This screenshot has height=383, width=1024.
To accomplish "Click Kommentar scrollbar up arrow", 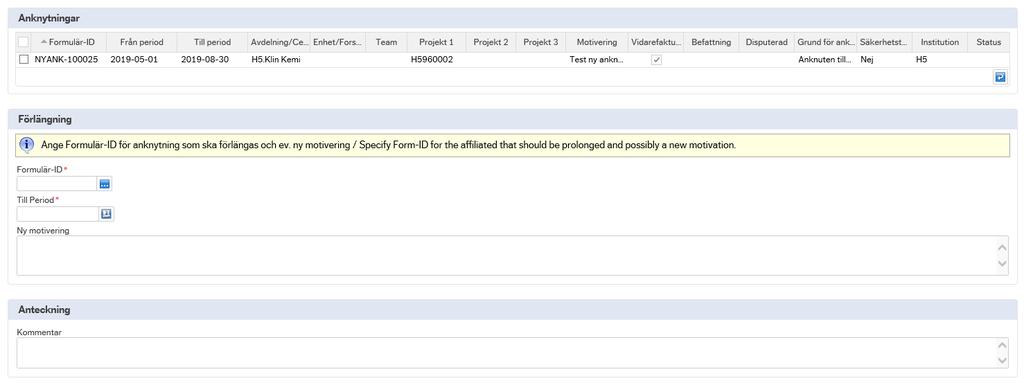I will pos(1003,345).
